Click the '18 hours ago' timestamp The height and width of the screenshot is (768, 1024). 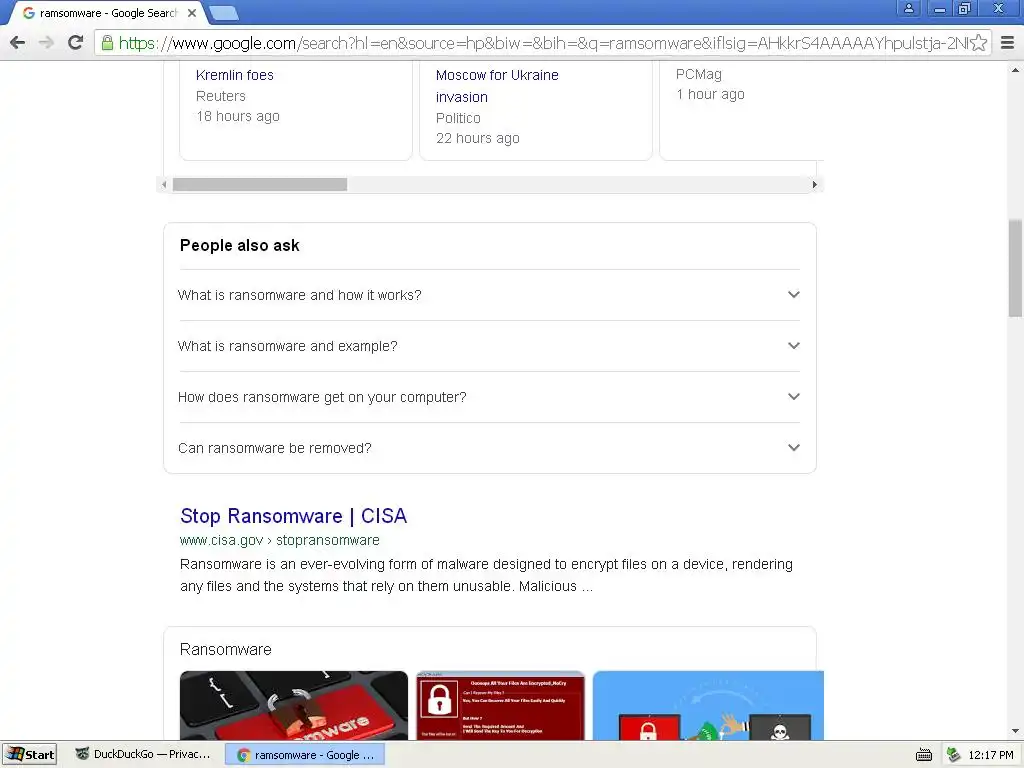238,116
